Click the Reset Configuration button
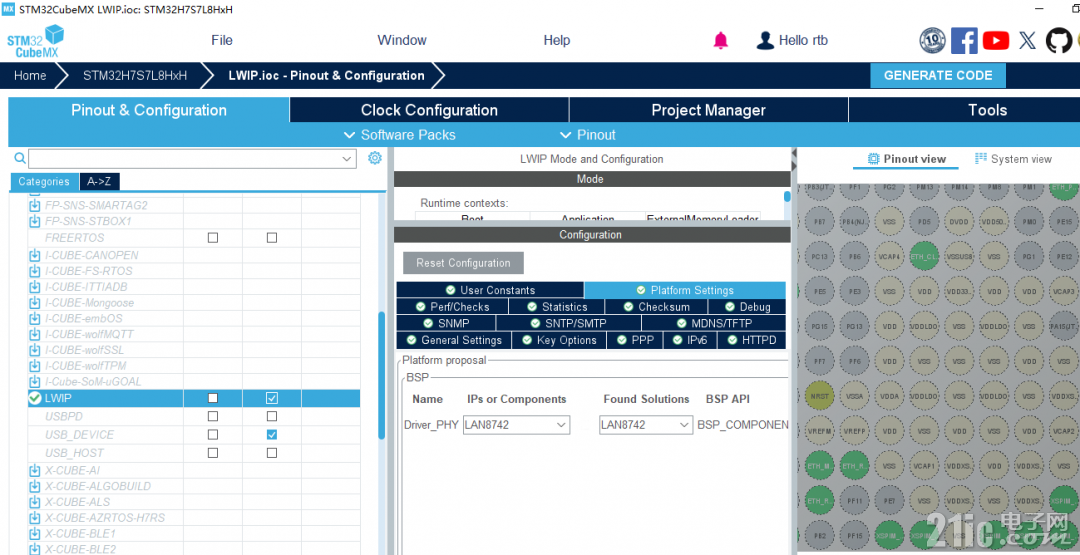Viewport: 1080px width, 555px height. (x=464, y=263)
